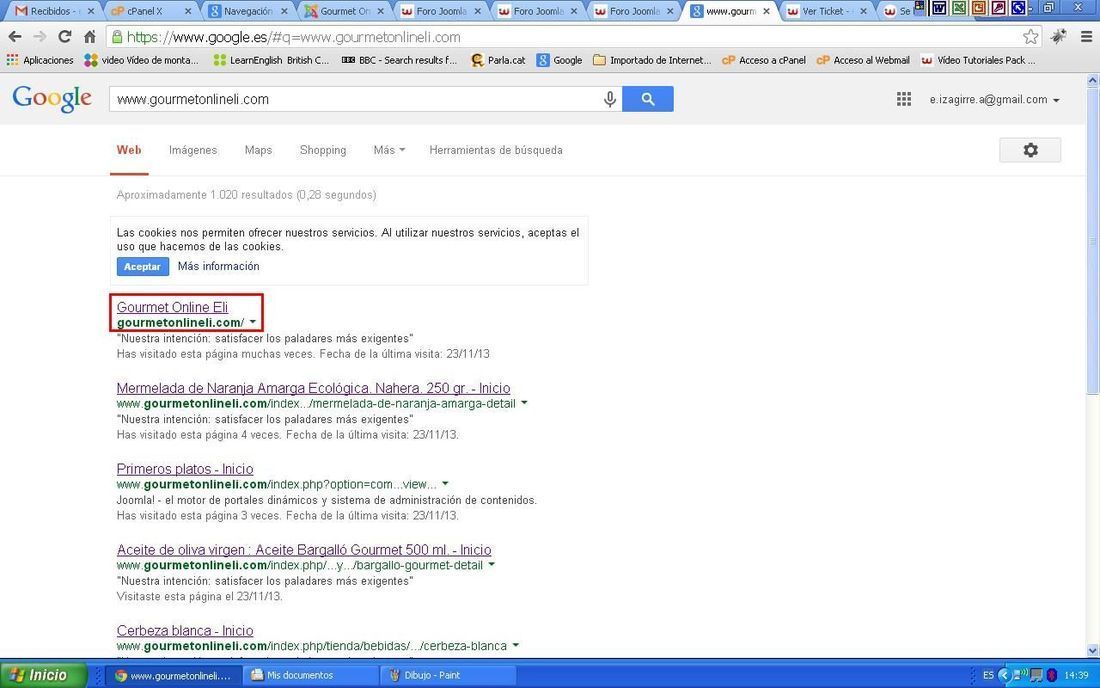Viewport: 1100px width, 688px height.
Task: Open the 'Importado de Internet' bookmarks folder
Action: (652, 60)
